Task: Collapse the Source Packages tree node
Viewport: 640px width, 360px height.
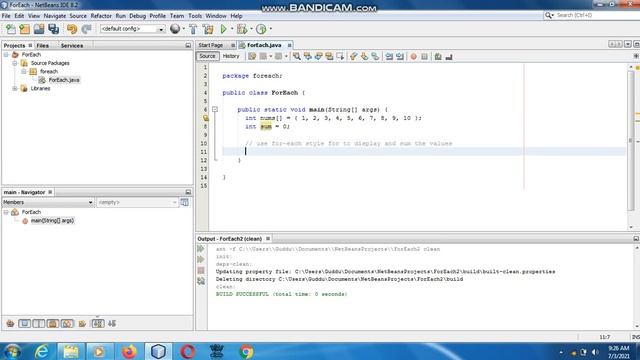Action: coord(15,63)
